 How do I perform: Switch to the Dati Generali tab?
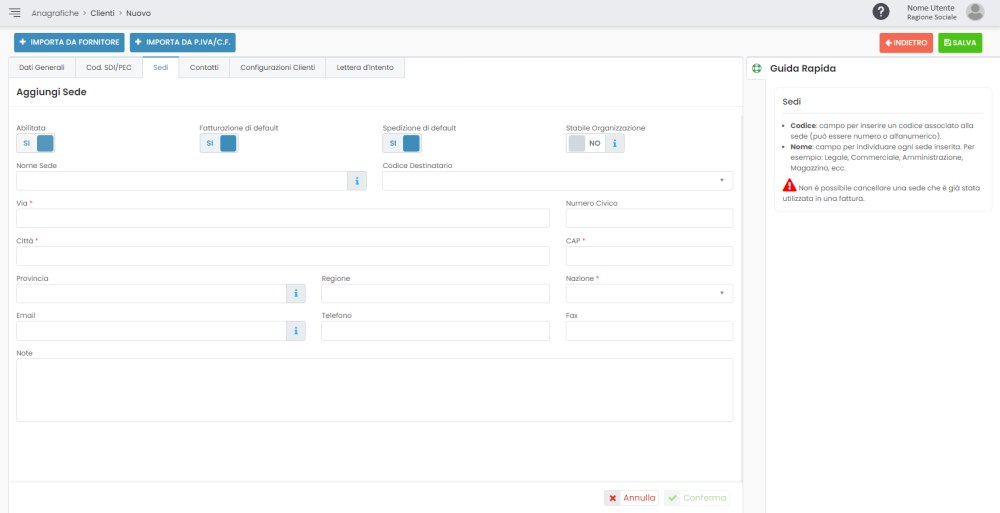tap(42, 68)
